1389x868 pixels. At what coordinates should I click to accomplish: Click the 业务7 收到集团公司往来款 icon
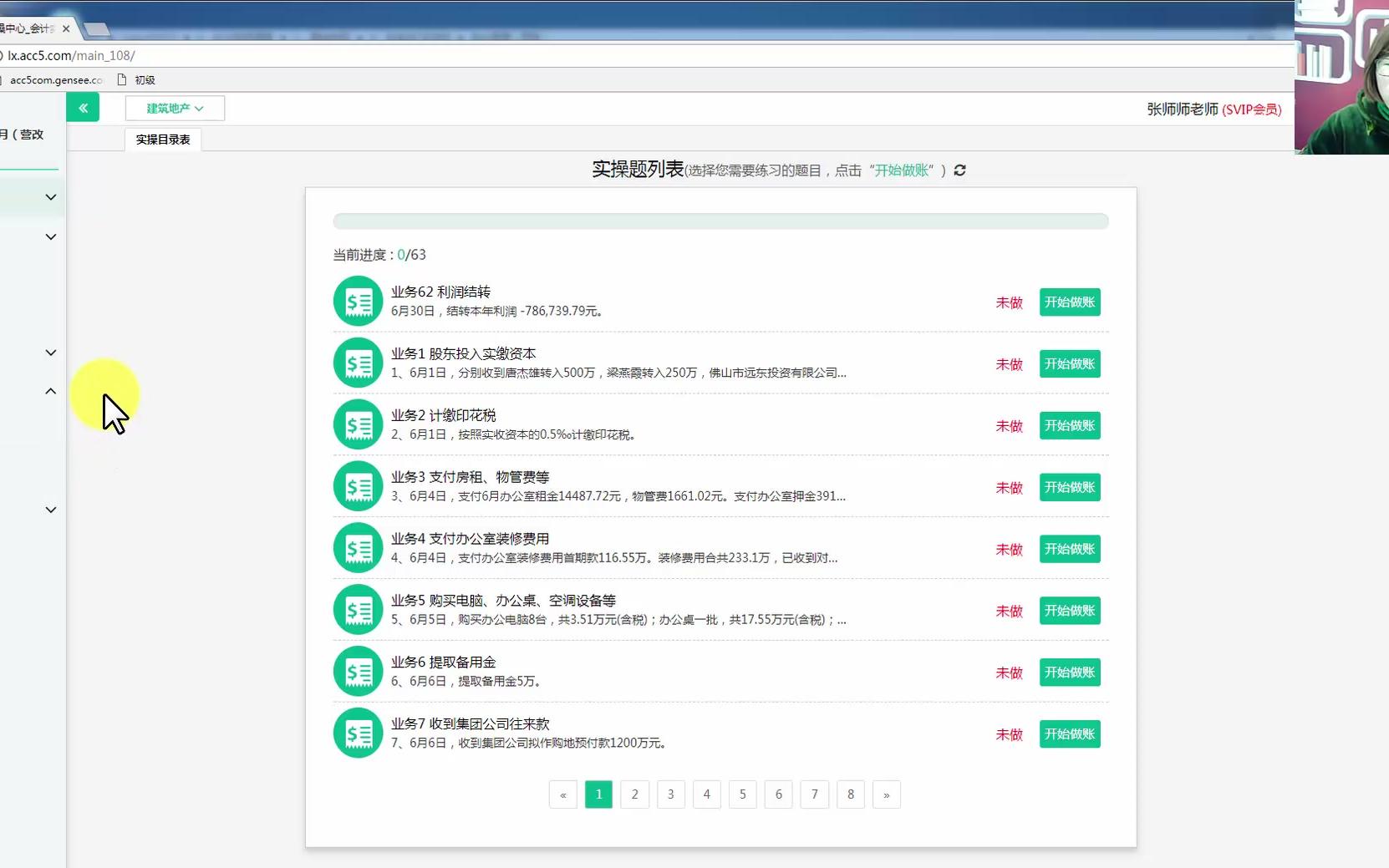click(358, 733)
